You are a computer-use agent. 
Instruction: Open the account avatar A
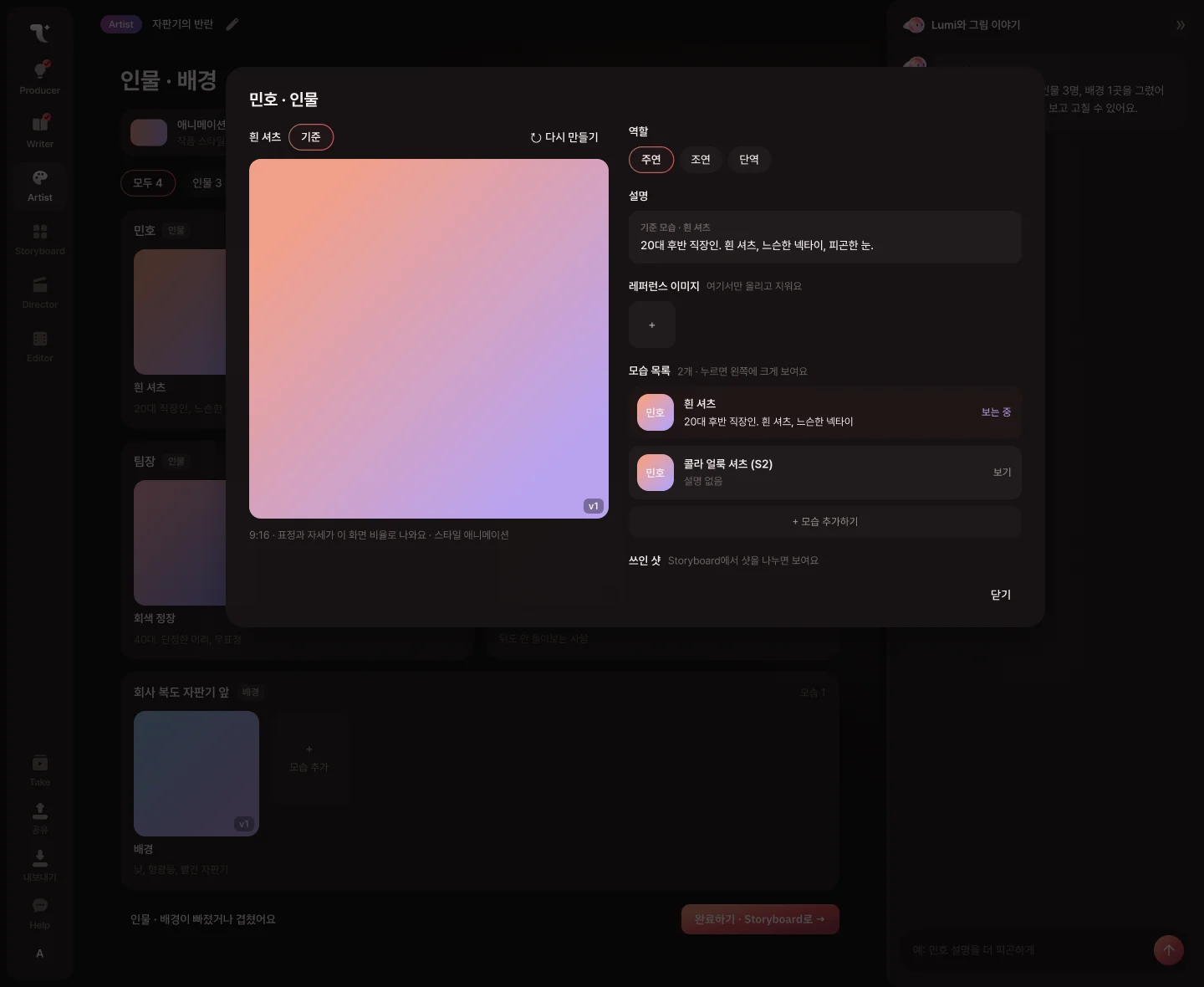tap(39, 954)
